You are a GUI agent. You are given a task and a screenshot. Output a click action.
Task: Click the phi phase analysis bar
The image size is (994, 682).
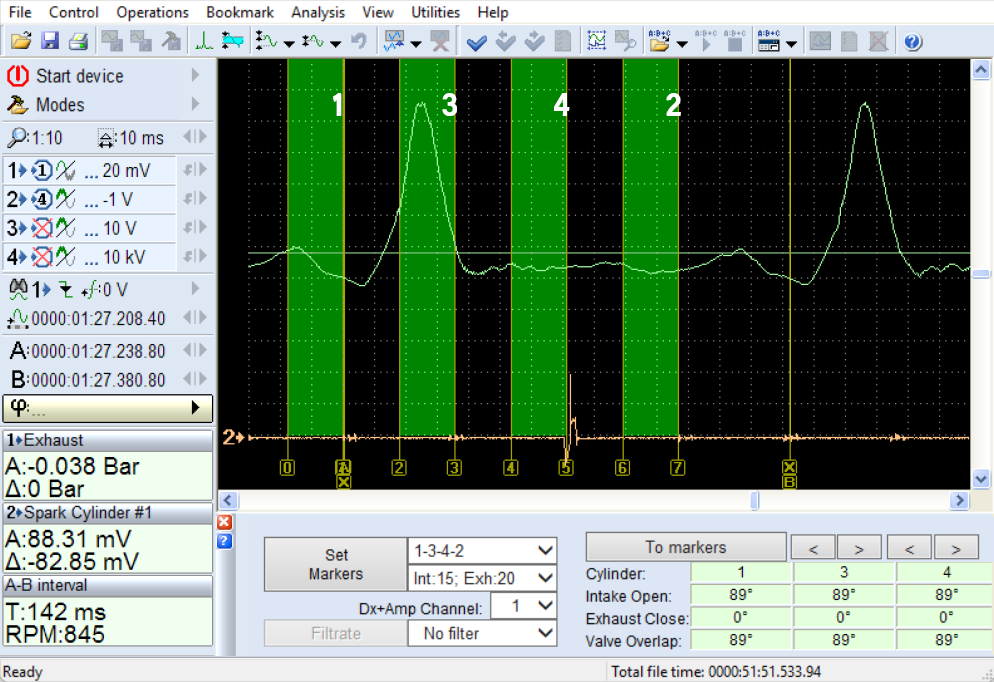pos(108,408)
